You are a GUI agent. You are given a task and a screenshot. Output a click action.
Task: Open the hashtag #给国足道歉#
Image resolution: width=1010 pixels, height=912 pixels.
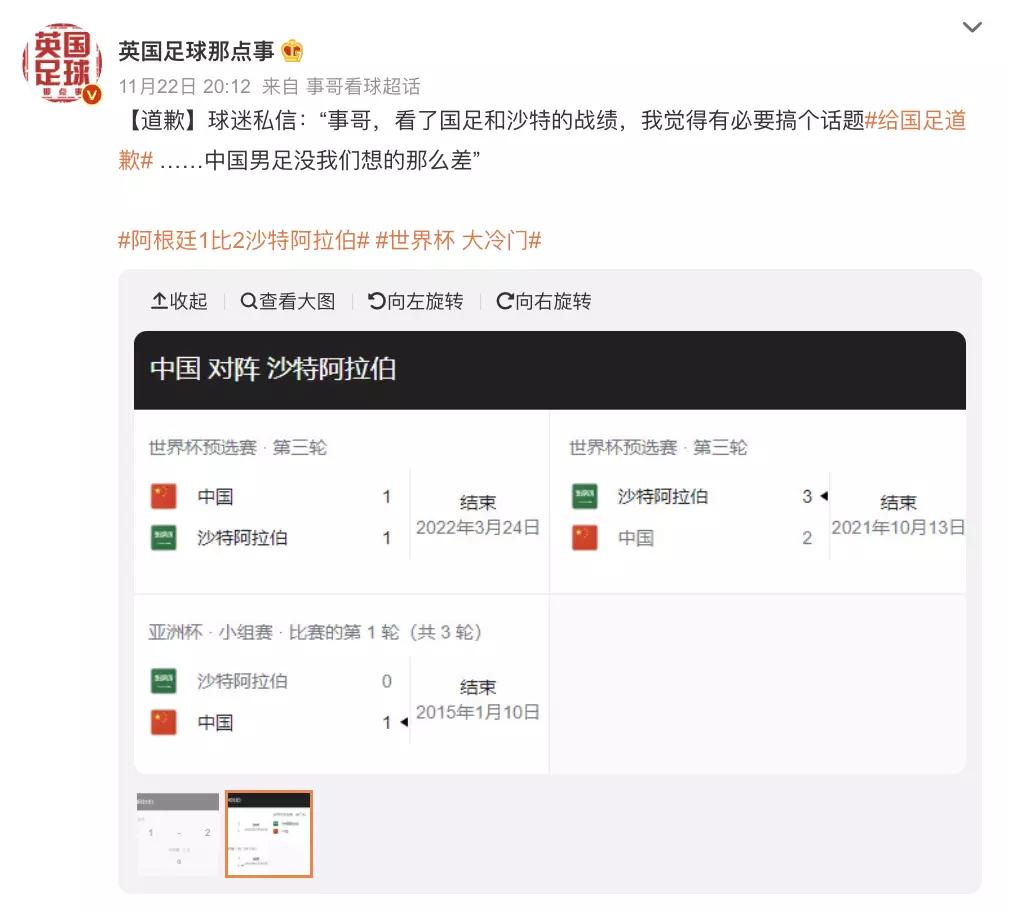[x=916, y=123]
